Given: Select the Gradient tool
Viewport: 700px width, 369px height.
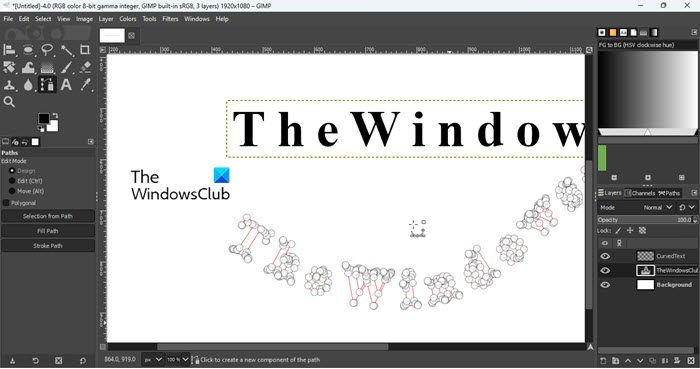Looking at the screenshot, I should click(x=47, y=67).
